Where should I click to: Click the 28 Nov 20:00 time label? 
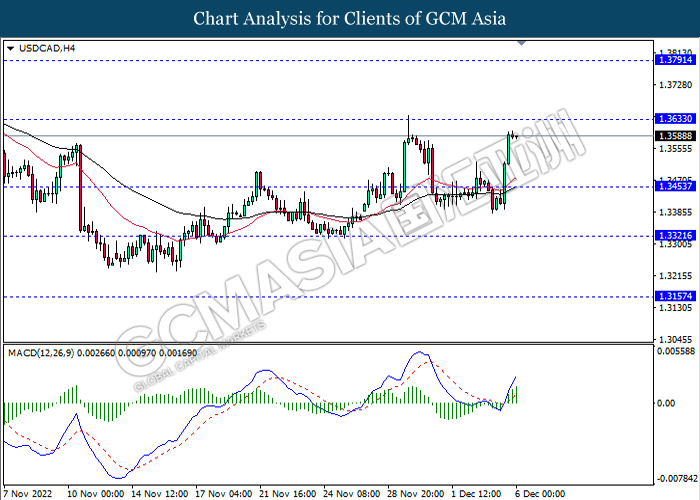coord(415,494)
